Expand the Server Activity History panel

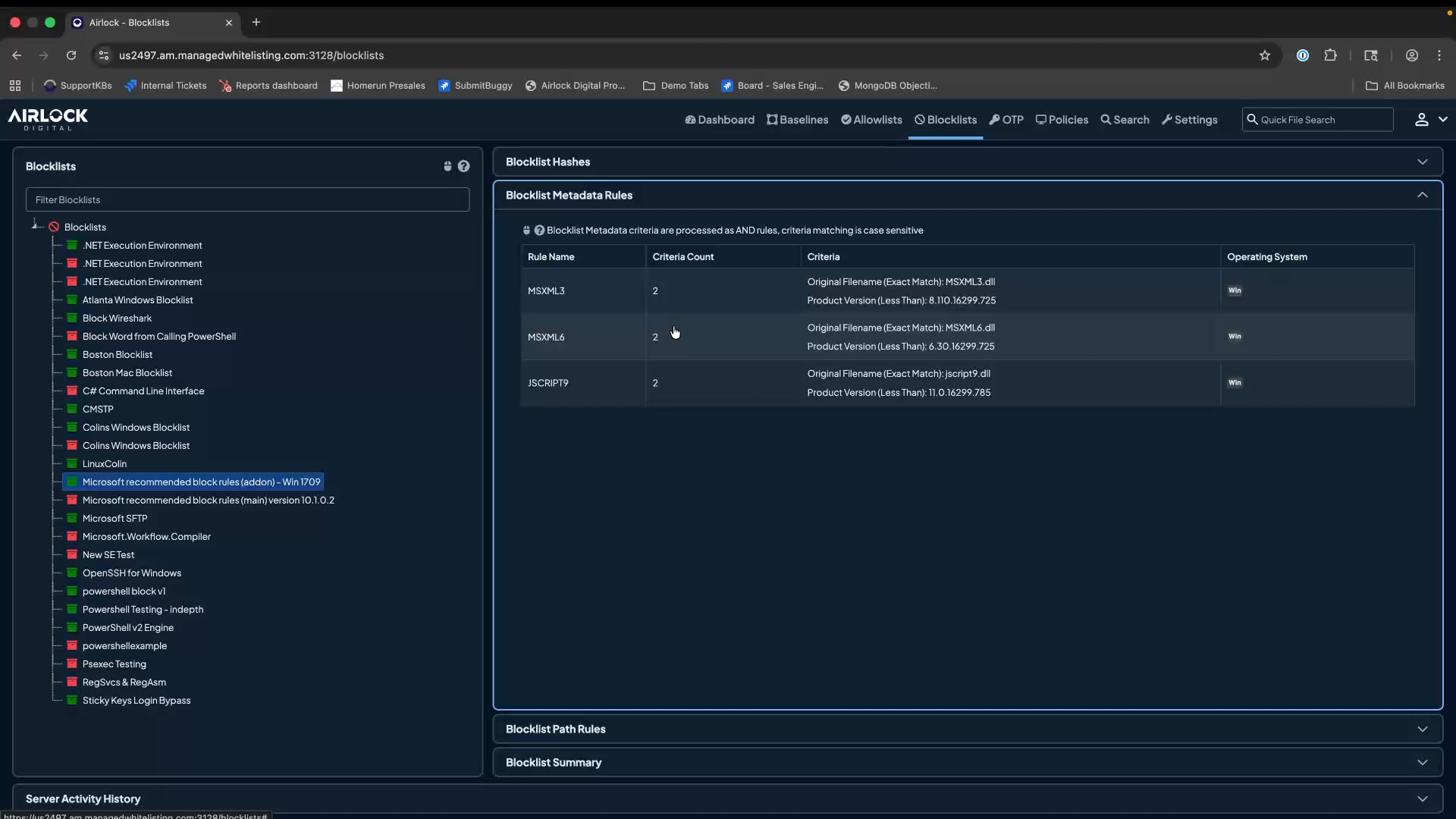tap(1423, 798)
